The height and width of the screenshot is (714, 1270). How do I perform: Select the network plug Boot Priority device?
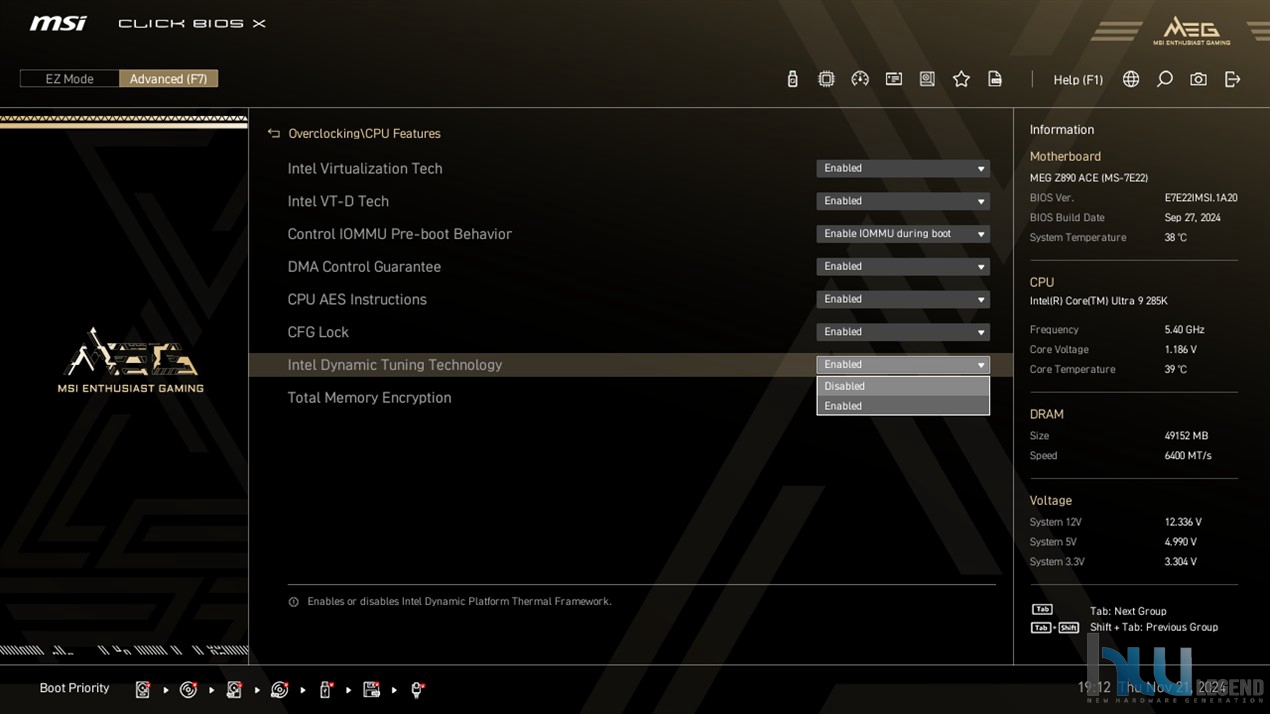pos(417,689)
